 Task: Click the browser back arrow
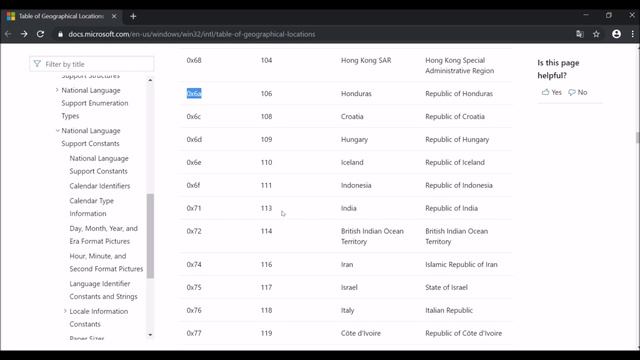pos(8,34)
